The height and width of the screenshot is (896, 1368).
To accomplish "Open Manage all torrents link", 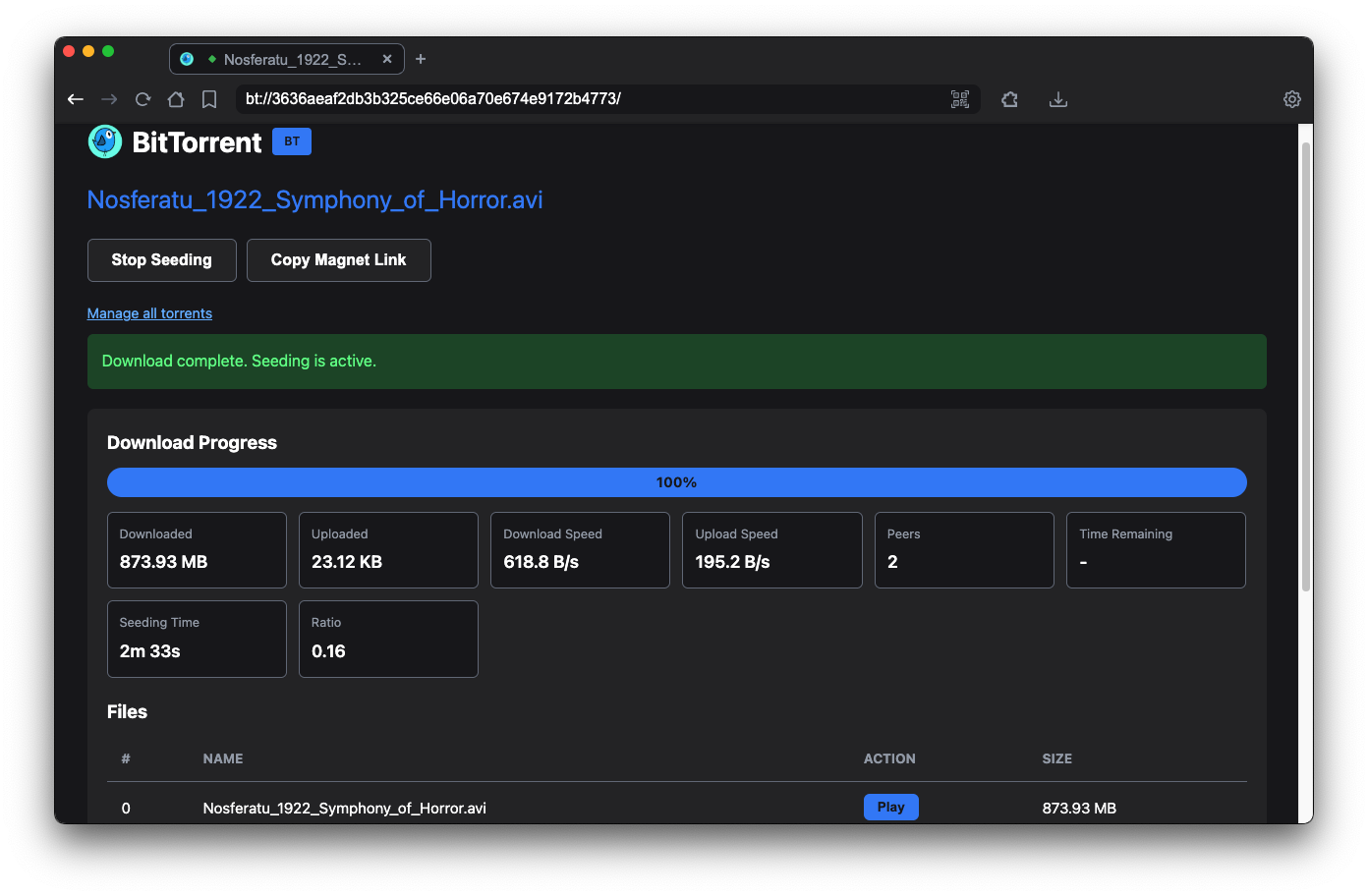I will tap(149, 313).
